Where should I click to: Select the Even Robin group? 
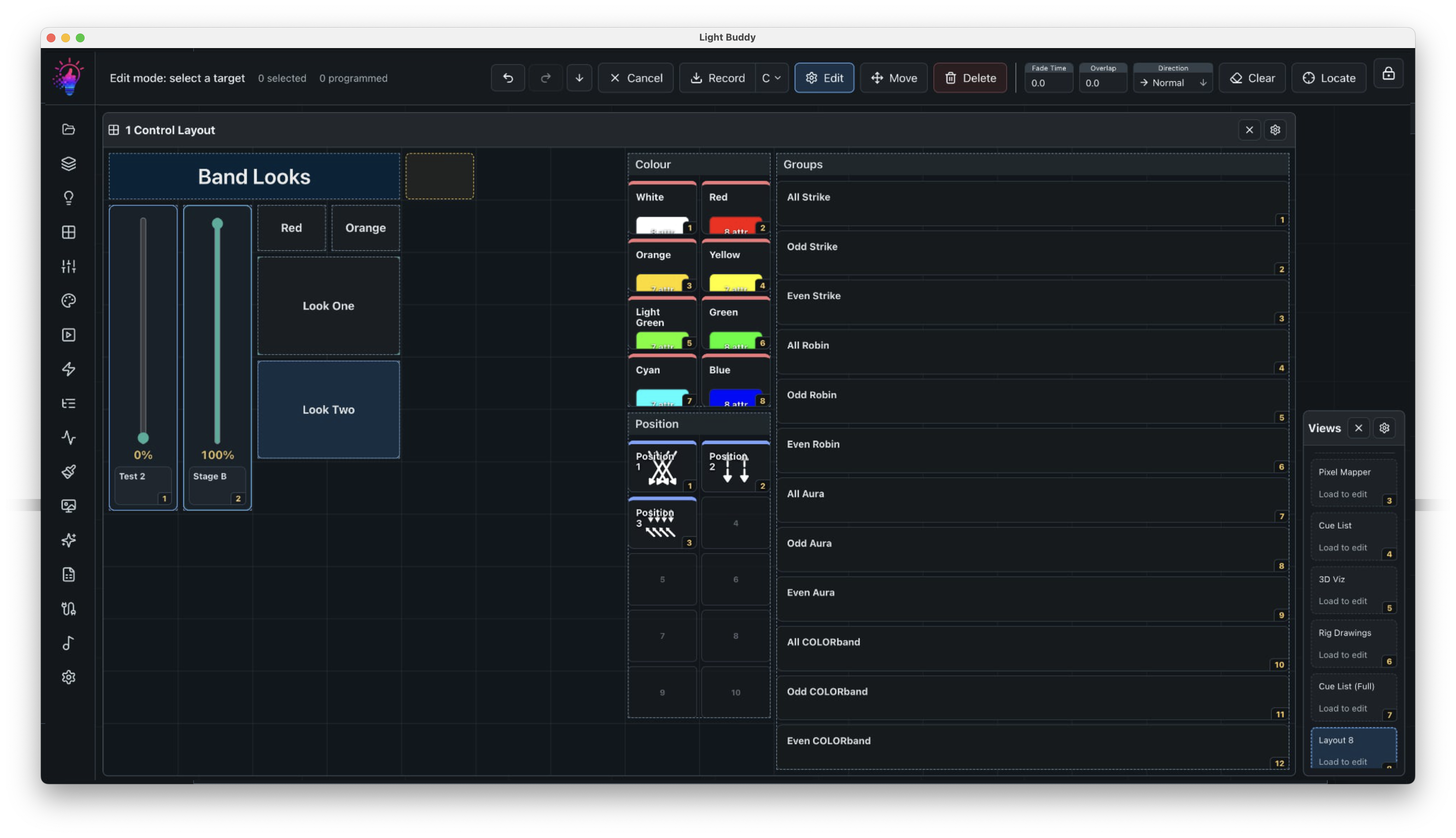[1032, 451]
